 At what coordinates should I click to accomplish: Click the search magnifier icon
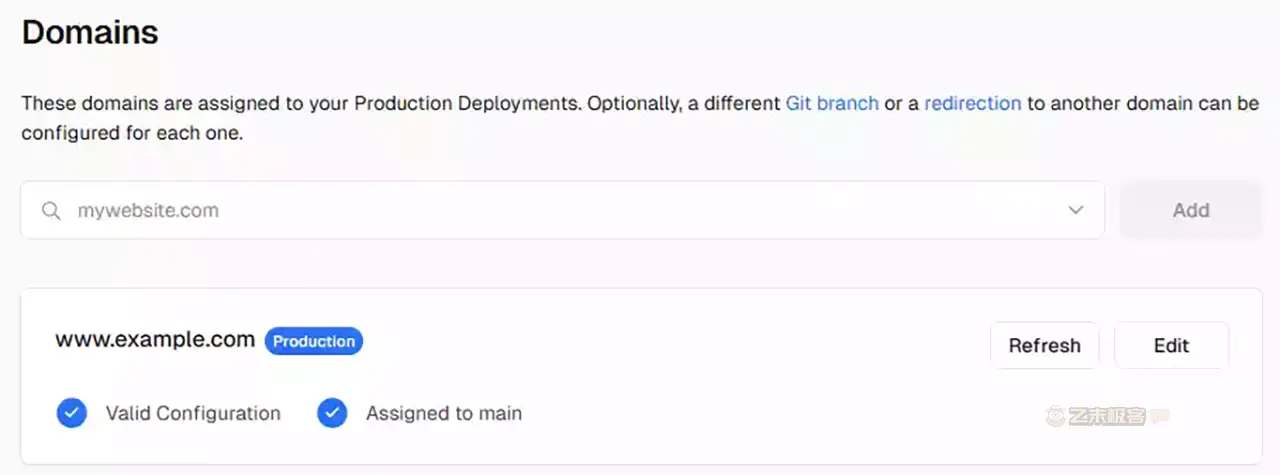point(51,211)
